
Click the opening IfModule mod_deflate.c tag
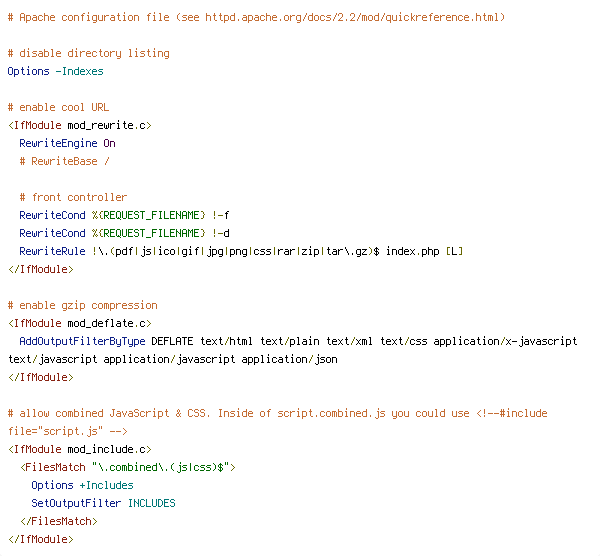click(x=79, y=323)
